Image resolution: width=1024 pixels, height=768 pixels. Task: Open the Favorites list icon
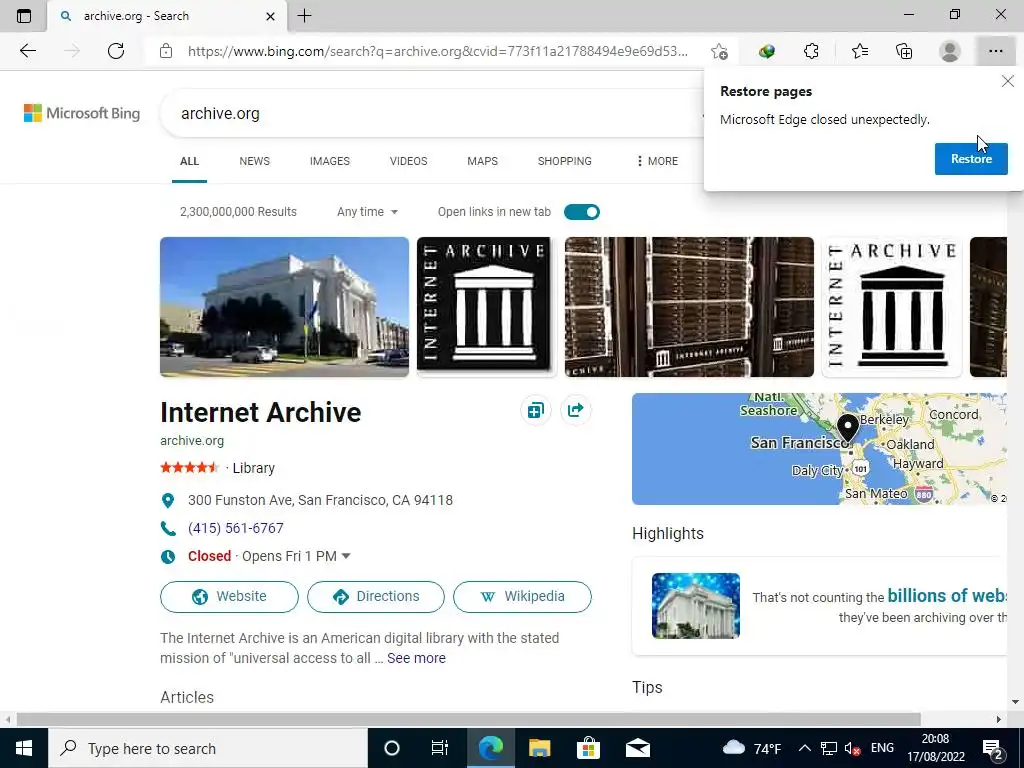point(859,51)
